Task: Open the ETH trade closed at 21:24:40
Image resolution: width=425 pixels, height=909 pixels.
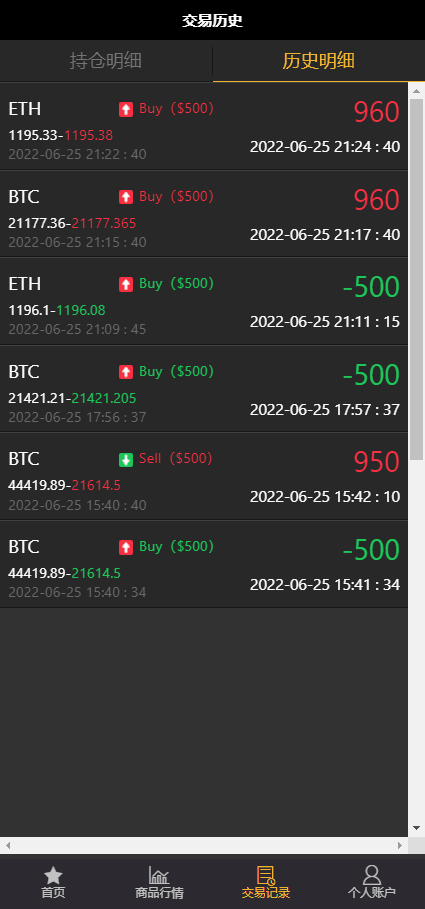Action: coord(204,126)
